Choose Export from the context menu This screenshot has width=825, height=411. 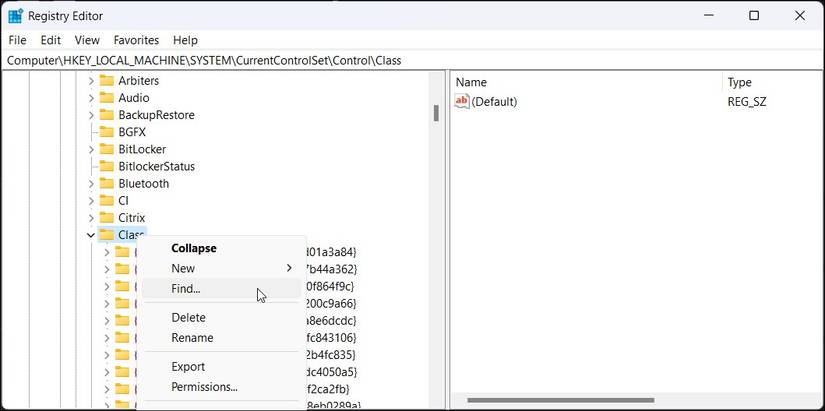[x=188, y=367]
